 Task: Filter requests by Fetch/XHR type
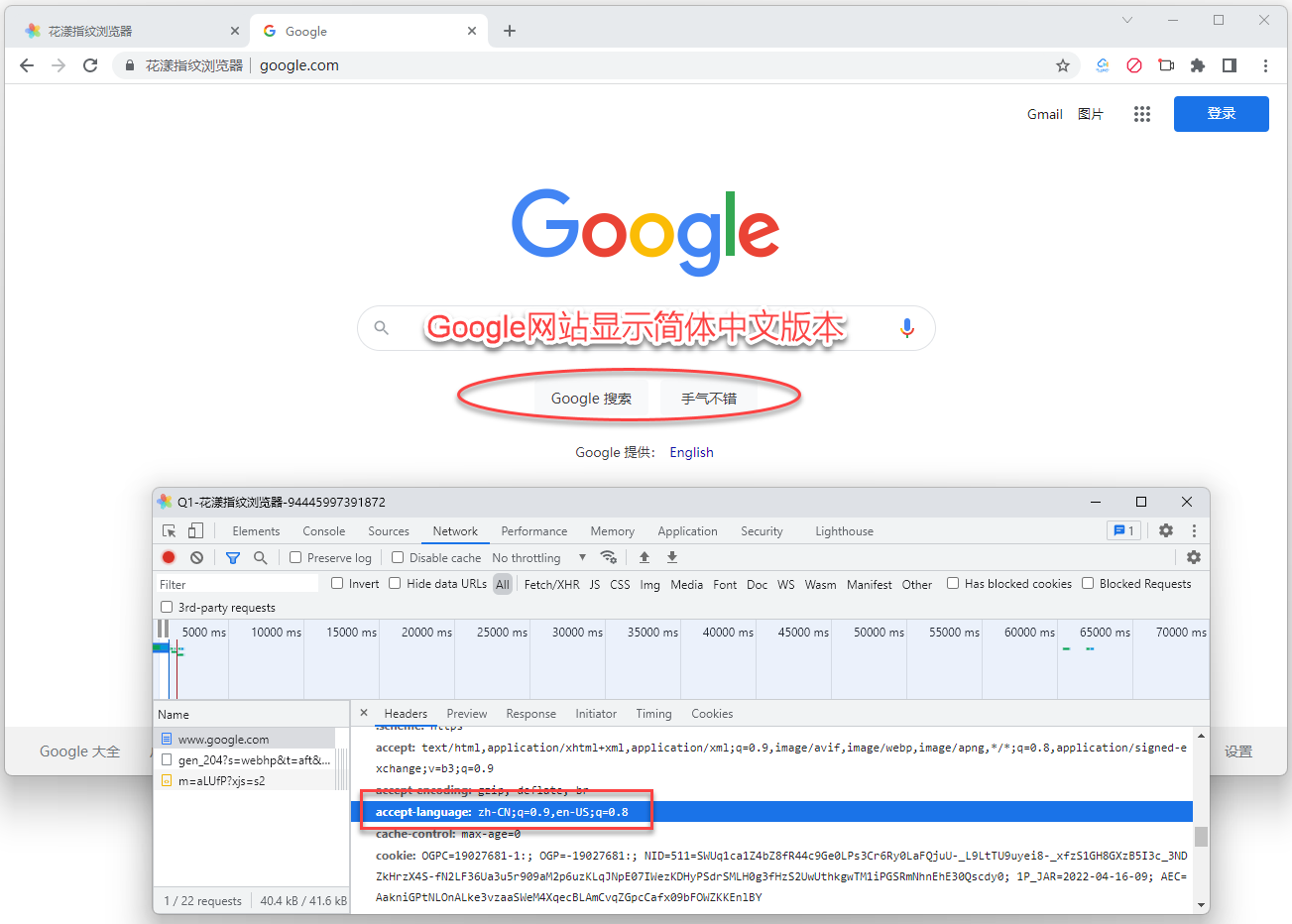coord(552,585)
